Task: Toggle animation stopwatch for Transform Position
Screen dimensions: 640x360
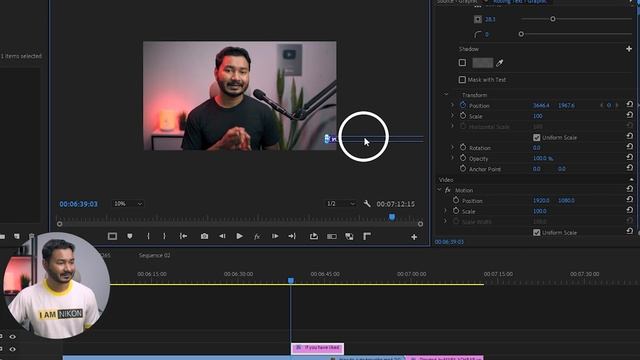Action: point(463,105)
